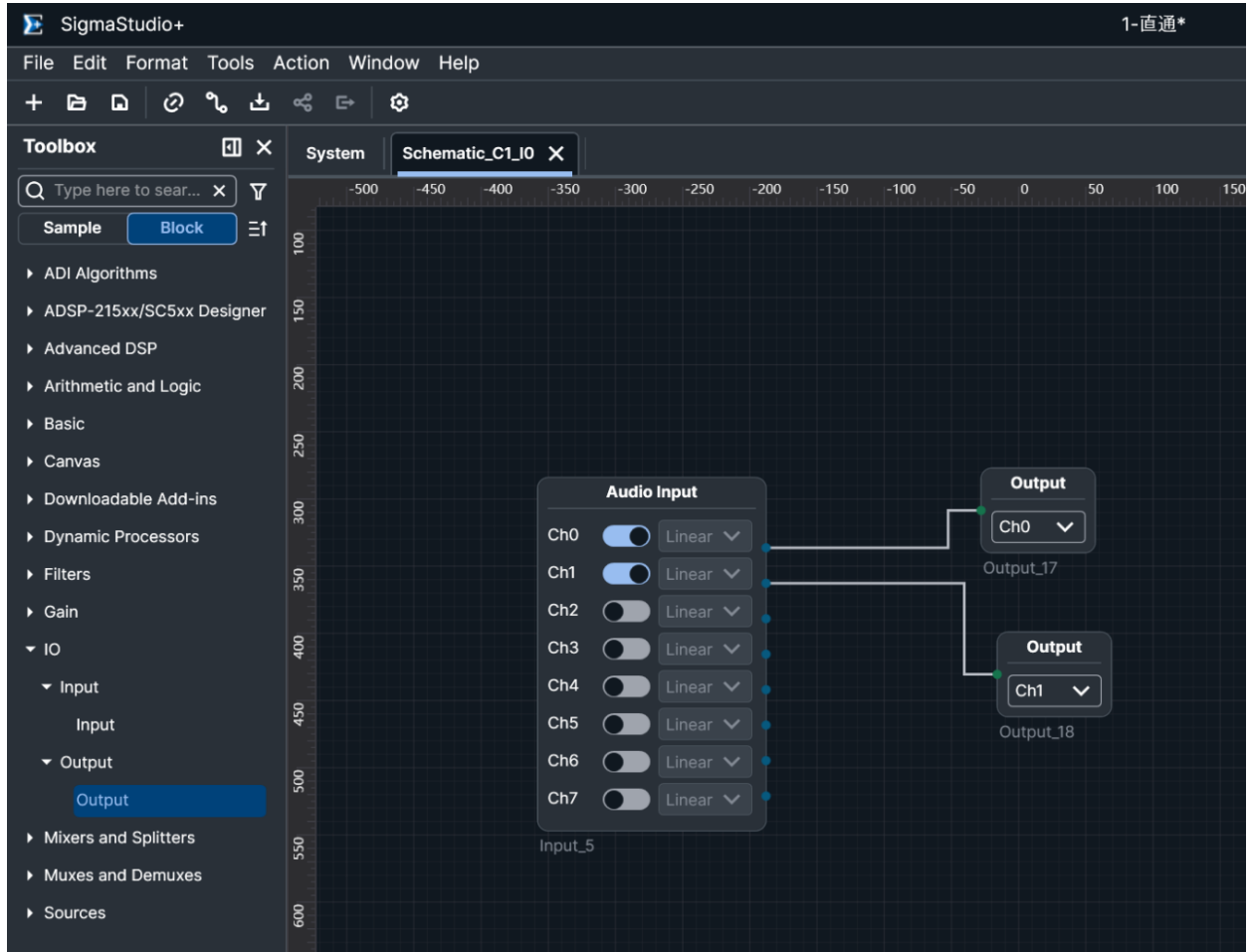This screenshot has width=1251, height=952.
Task: Click the Toolbox sort order icon
Action: 257,229
